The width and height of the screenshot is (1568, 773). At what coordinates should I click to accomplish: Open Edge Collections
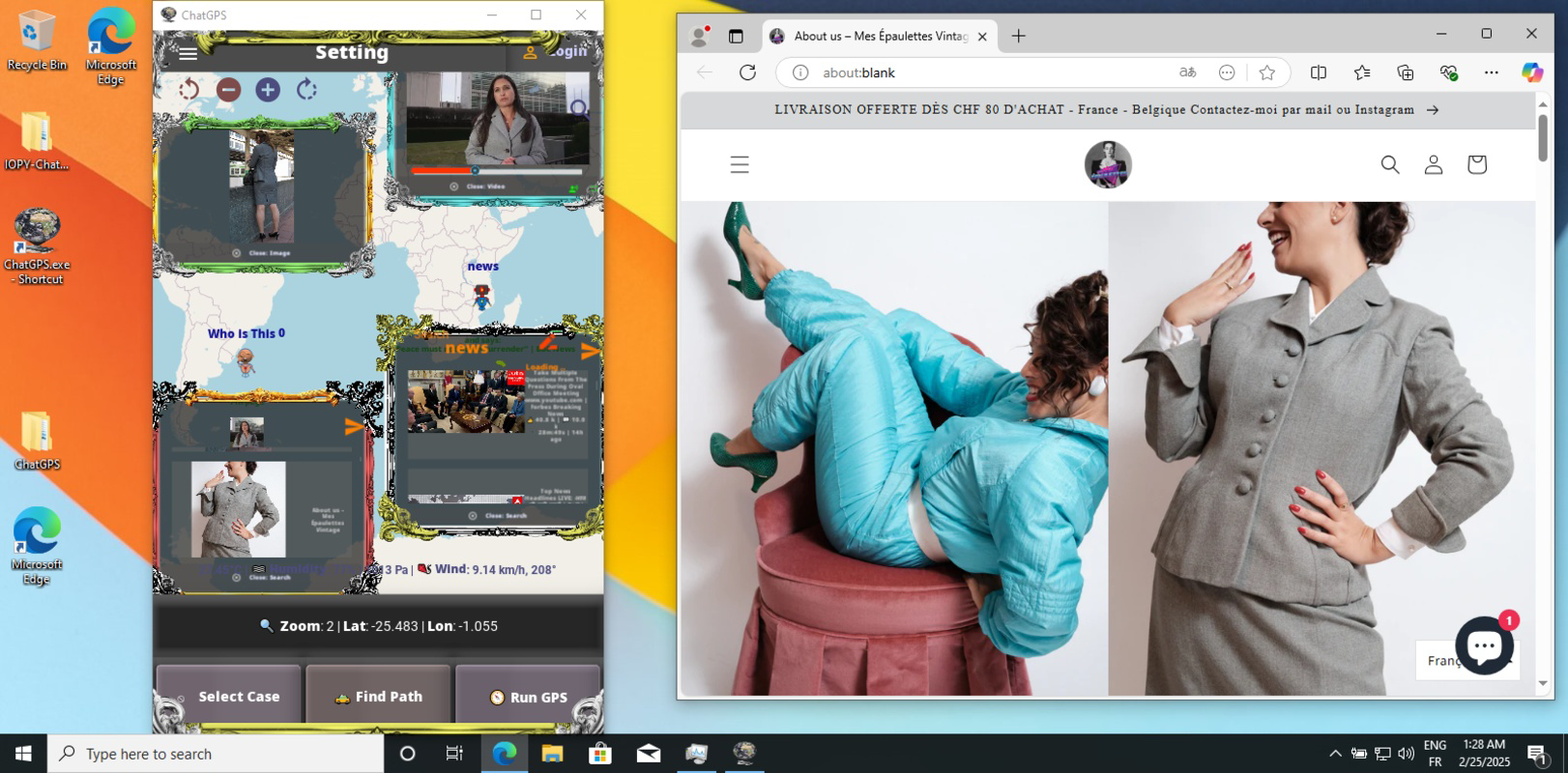pos(1406,72)
